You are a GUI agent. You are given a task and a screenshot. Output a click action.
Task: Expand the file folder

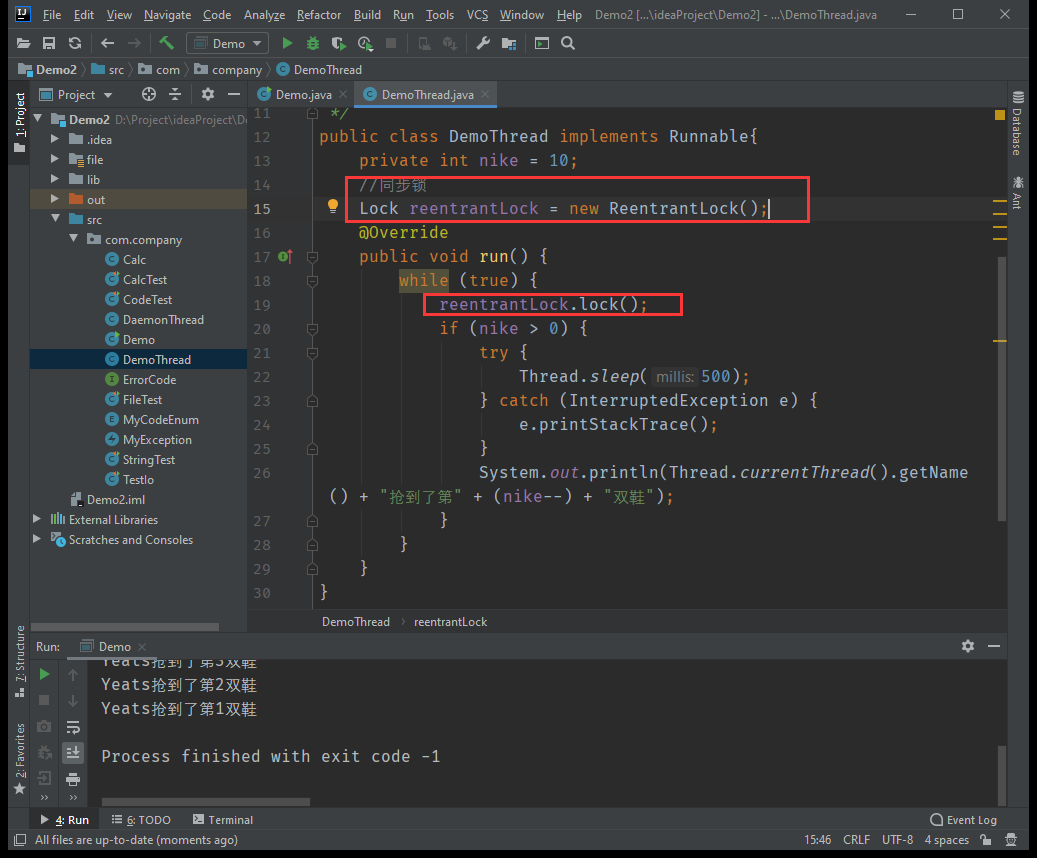point(56,159)
